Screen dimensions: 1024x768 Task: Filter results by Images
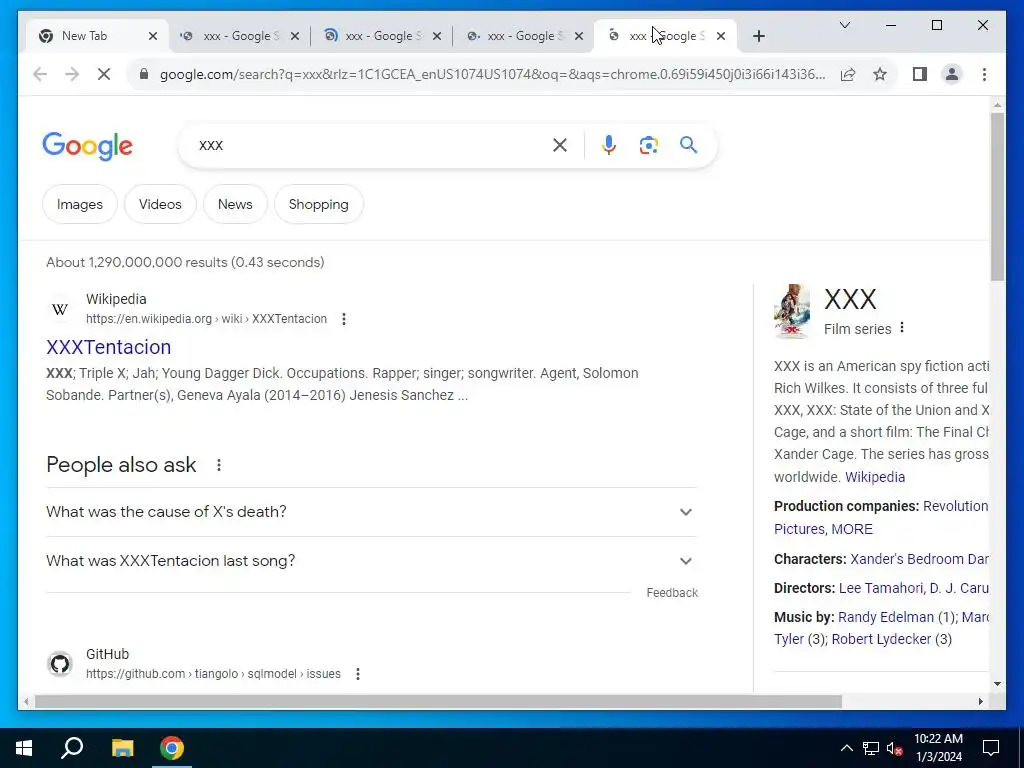pos(80,204)
